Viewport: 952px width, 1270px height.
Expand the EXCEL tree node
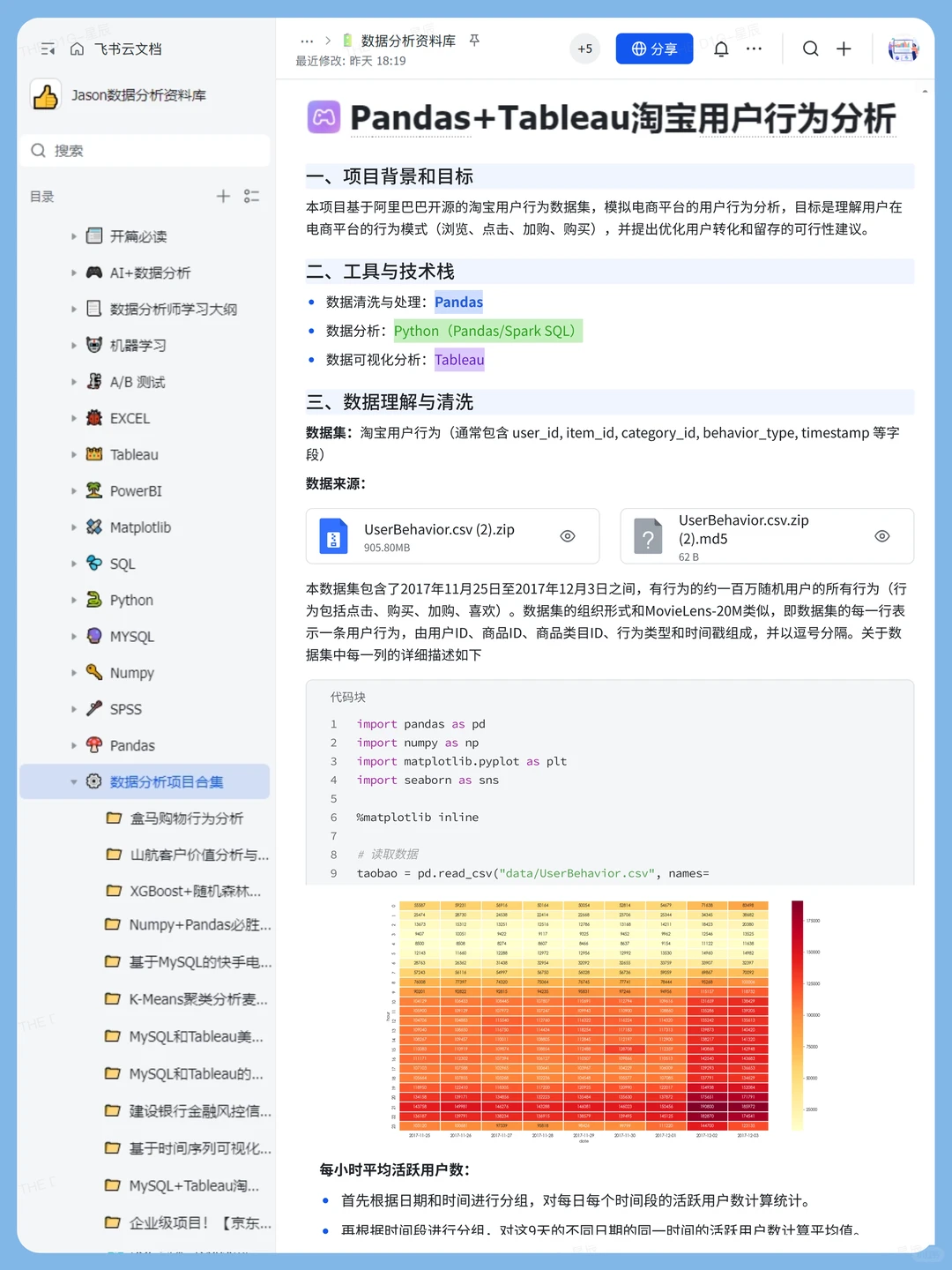click(x=74, y=418)
